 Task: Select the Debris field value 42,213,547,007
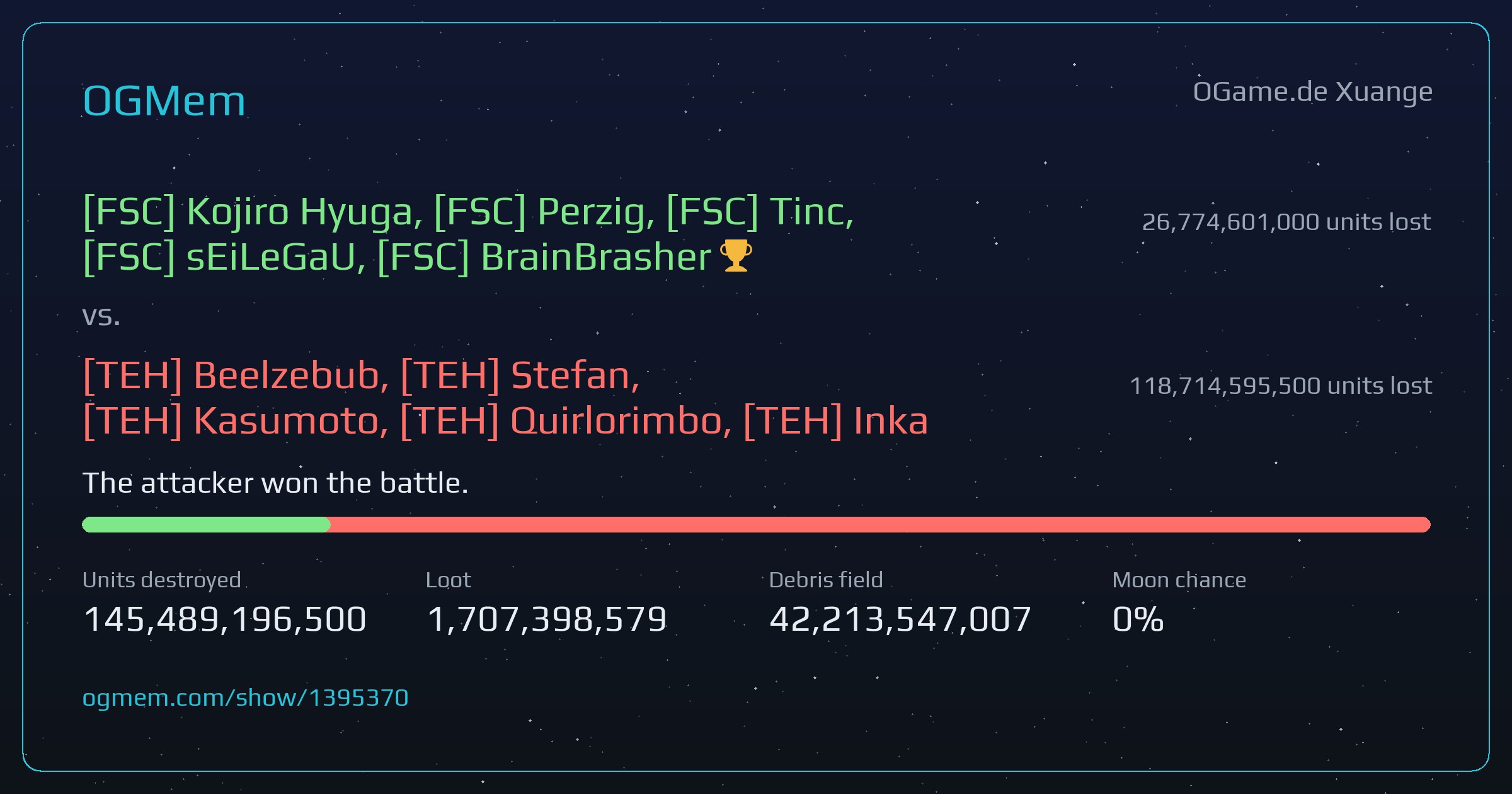tap(900, 619)
